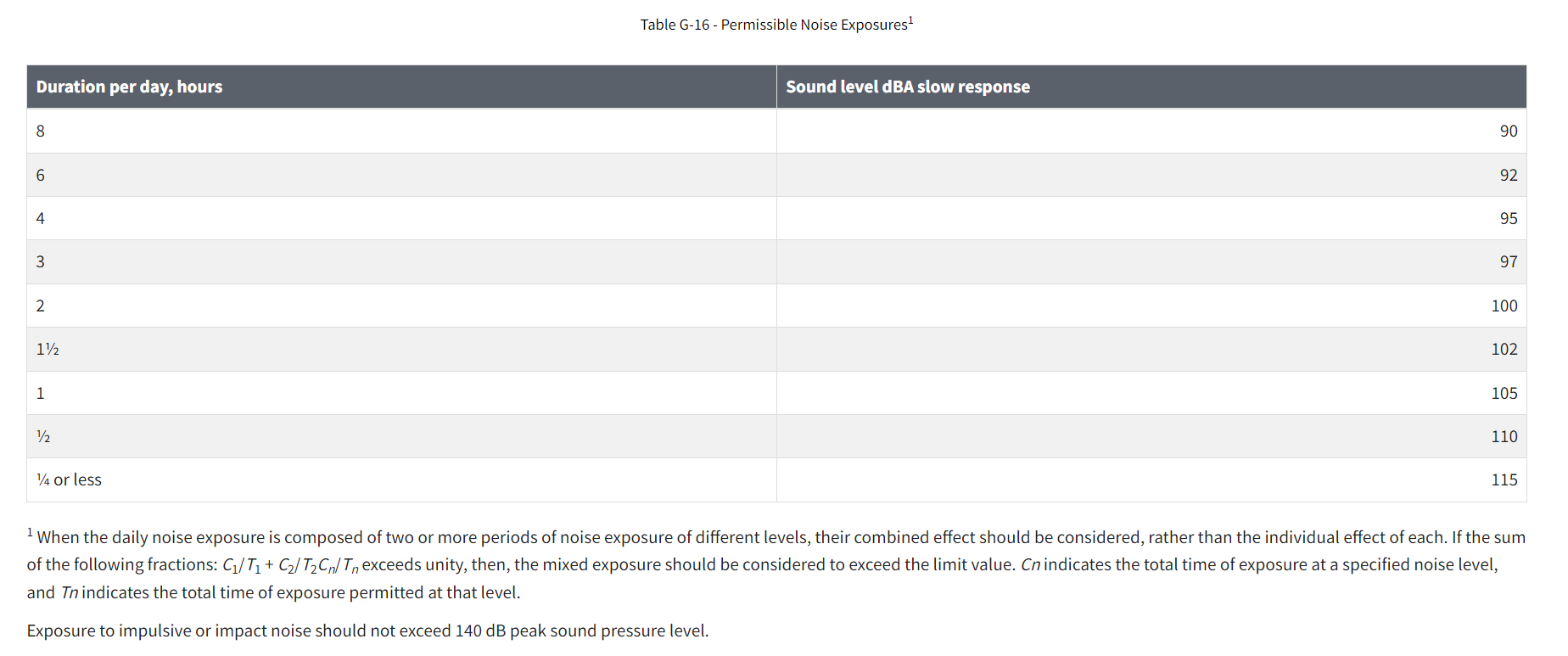This screenshot has width=1568, height=656.
Task: Click the impulsive noise '140 dB' sentence
Action: pos(367,631)
